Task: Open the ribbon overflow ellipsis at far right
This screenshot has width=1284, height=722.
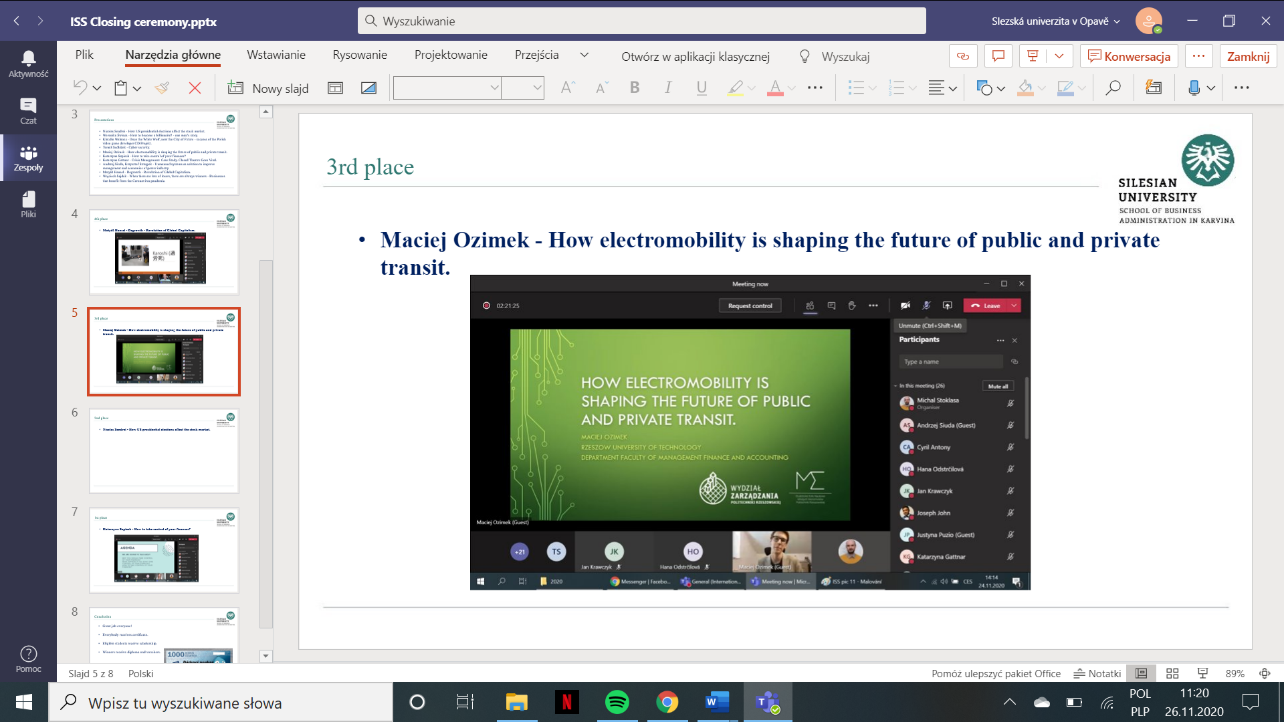Action: (x=1242, y=88)
